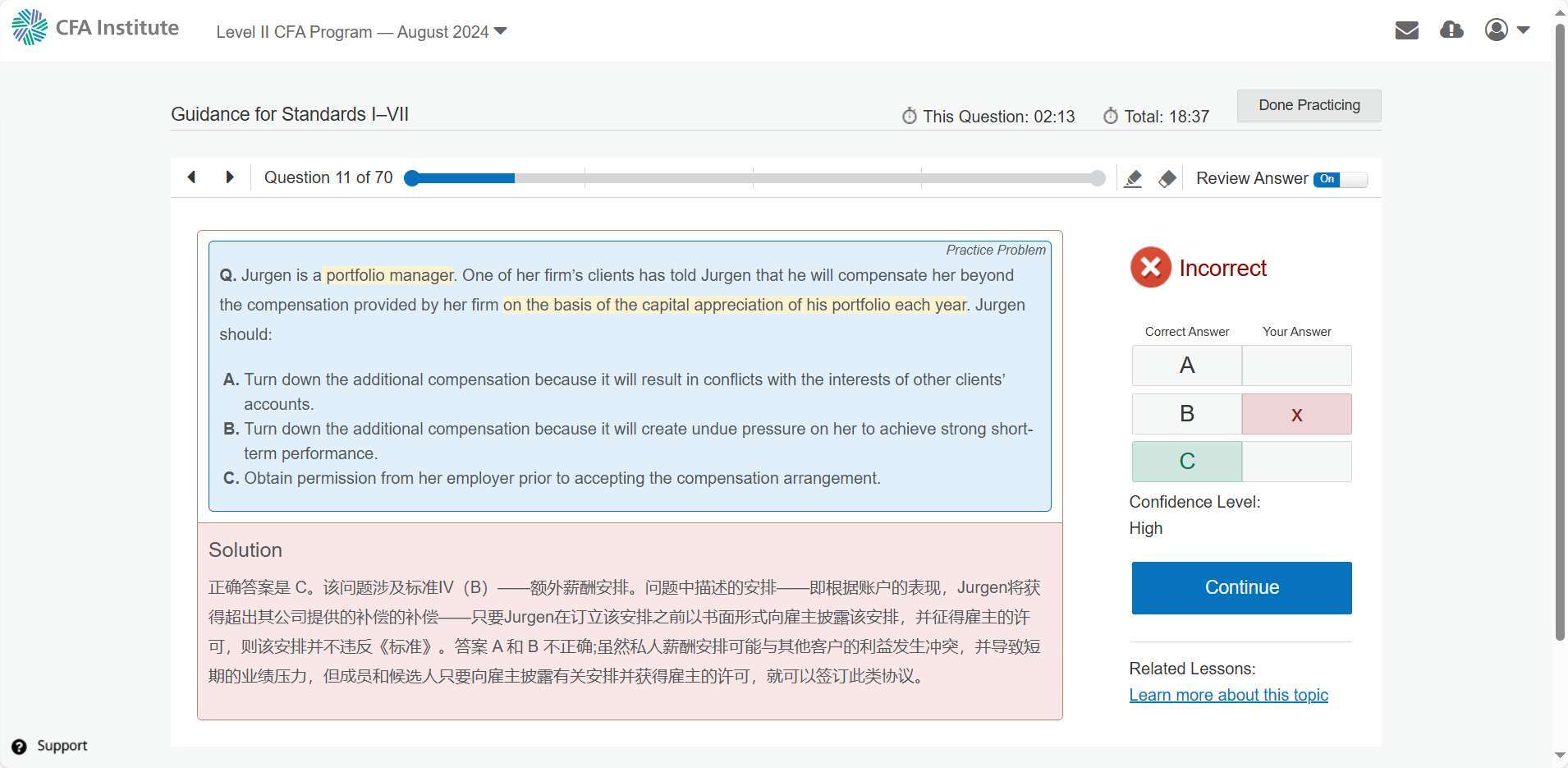Toggle the Review Answer switch off
The image size is (1568, 768).
click(1340, 179)
